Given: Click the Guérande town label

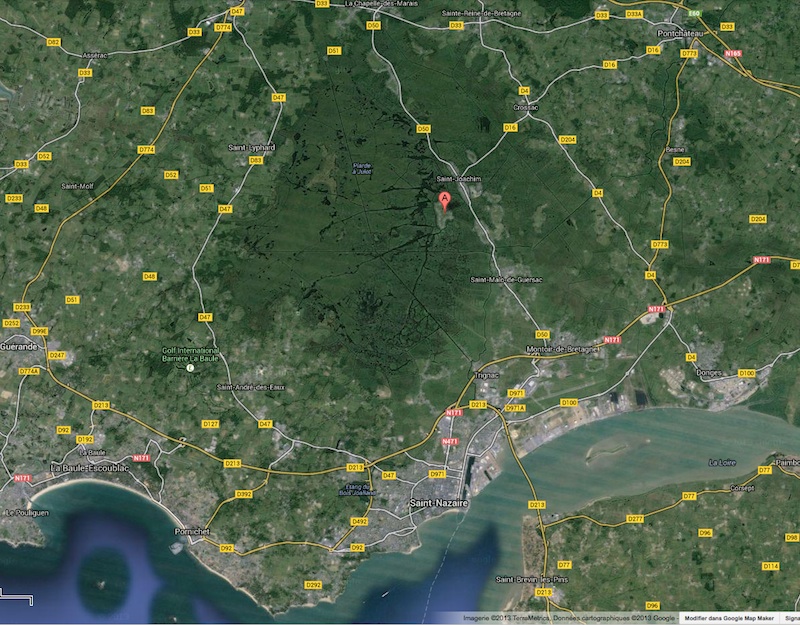Looking at the screenshot, I should tap(19, 346).
